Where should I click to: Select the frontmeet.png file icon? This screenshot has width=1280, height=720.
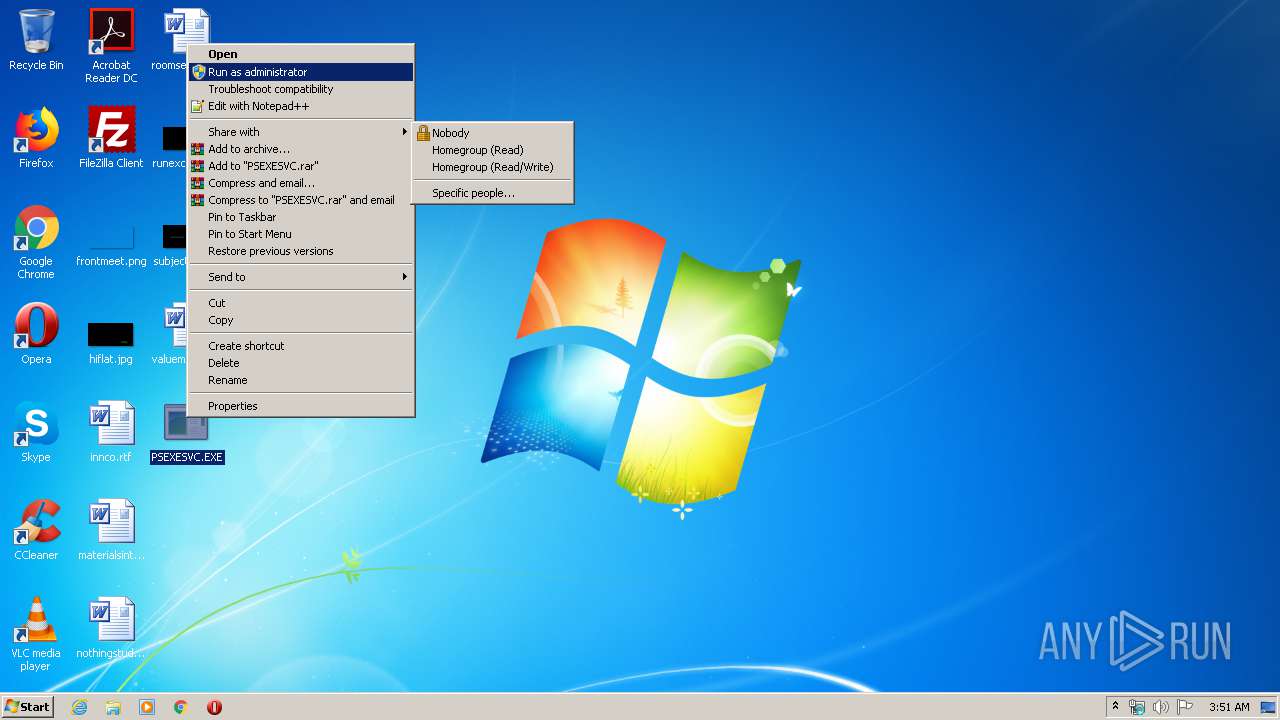click(111, 242)
